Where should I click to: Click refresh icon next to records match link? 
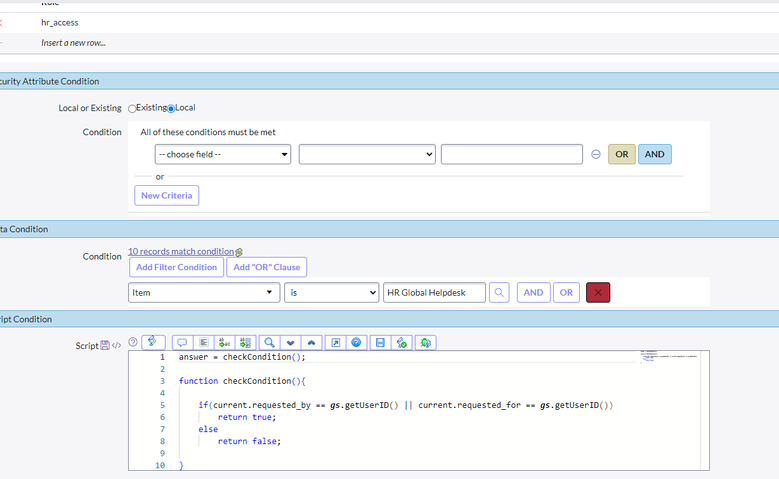(x=239, y=252)
